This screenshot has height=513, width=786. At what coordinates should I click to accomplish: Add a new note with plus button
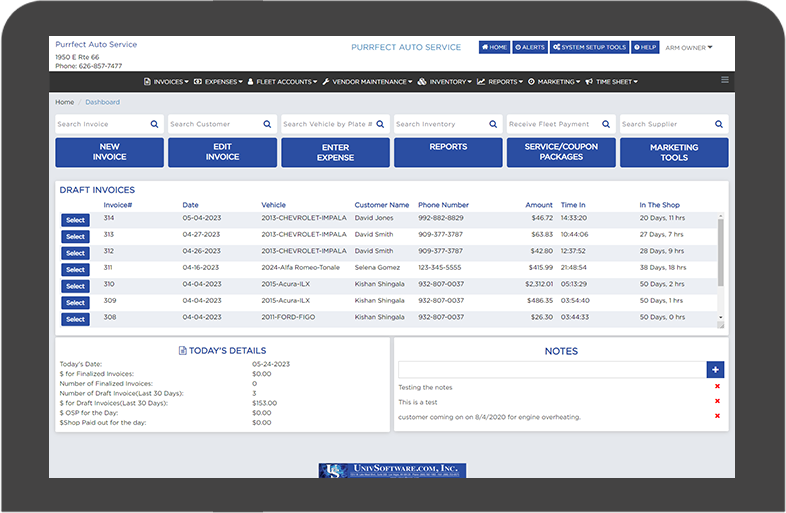714,369
